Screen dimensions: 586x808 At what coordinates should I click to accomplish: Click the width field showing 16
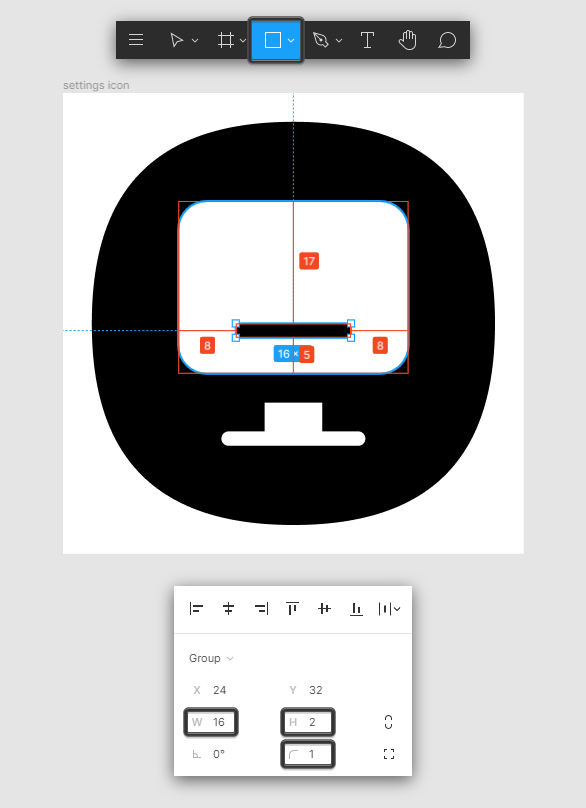(211, 722)
